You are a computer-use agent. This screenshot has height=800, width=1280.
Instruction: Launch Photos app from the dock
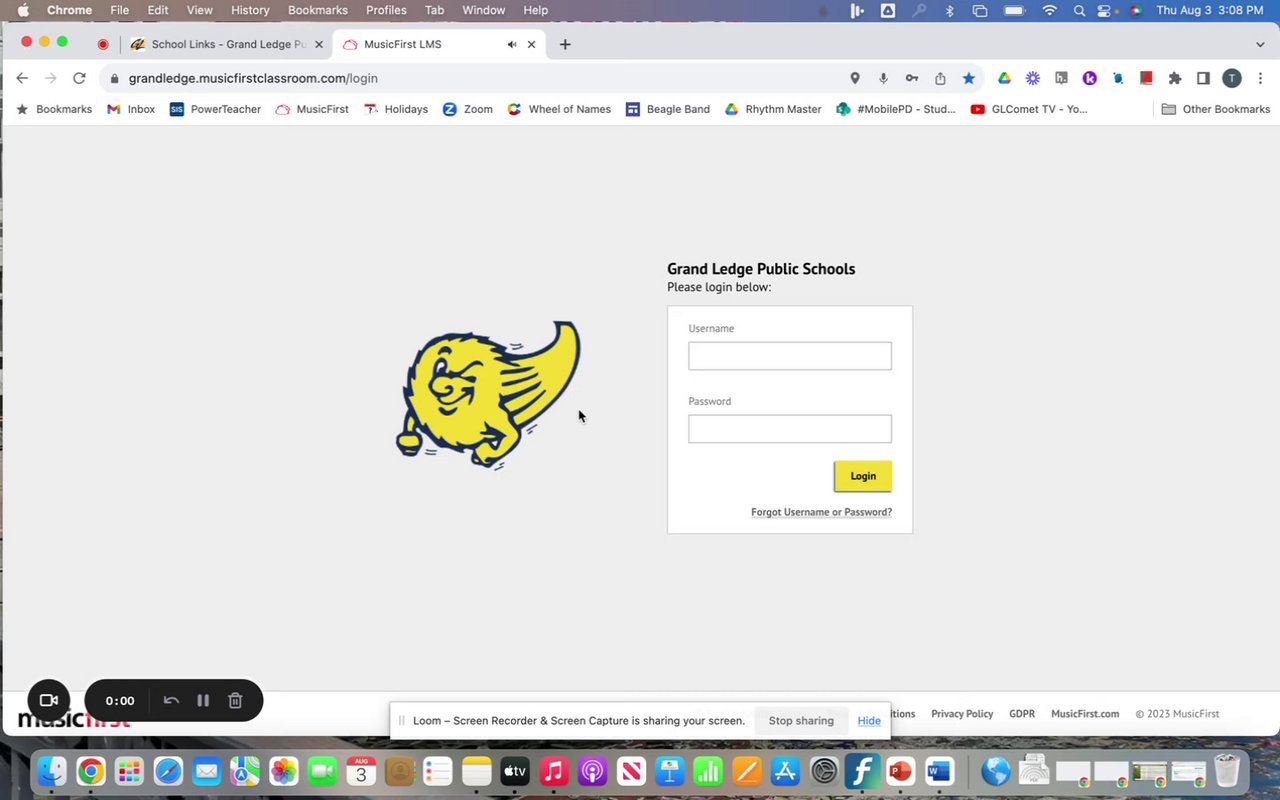(284, 771)
